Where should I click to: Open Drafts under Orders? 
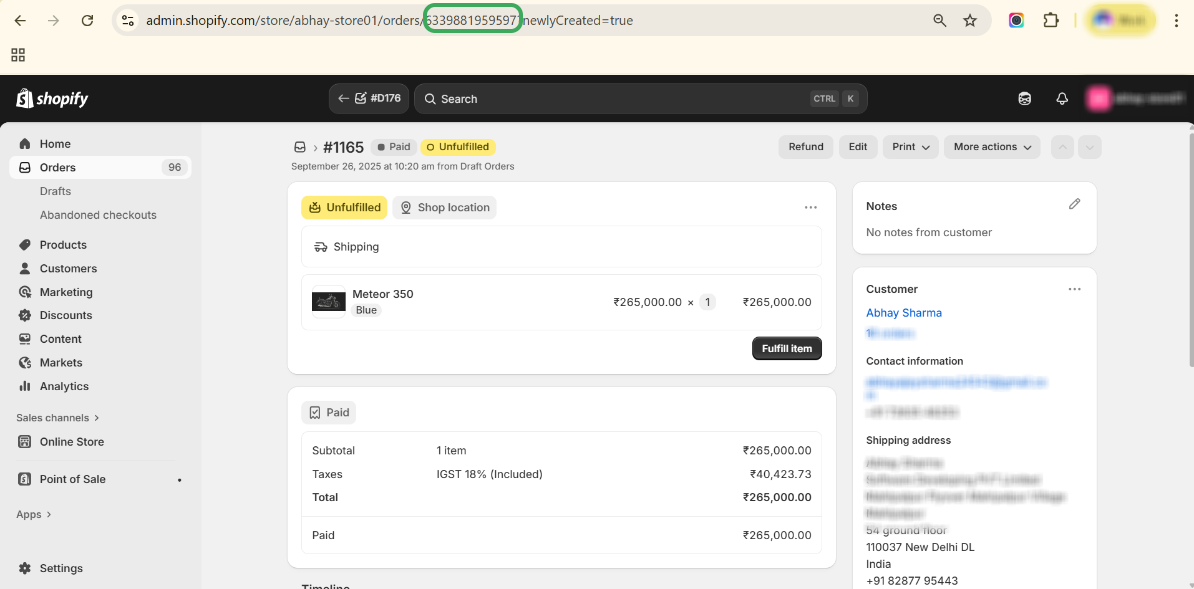55,191
